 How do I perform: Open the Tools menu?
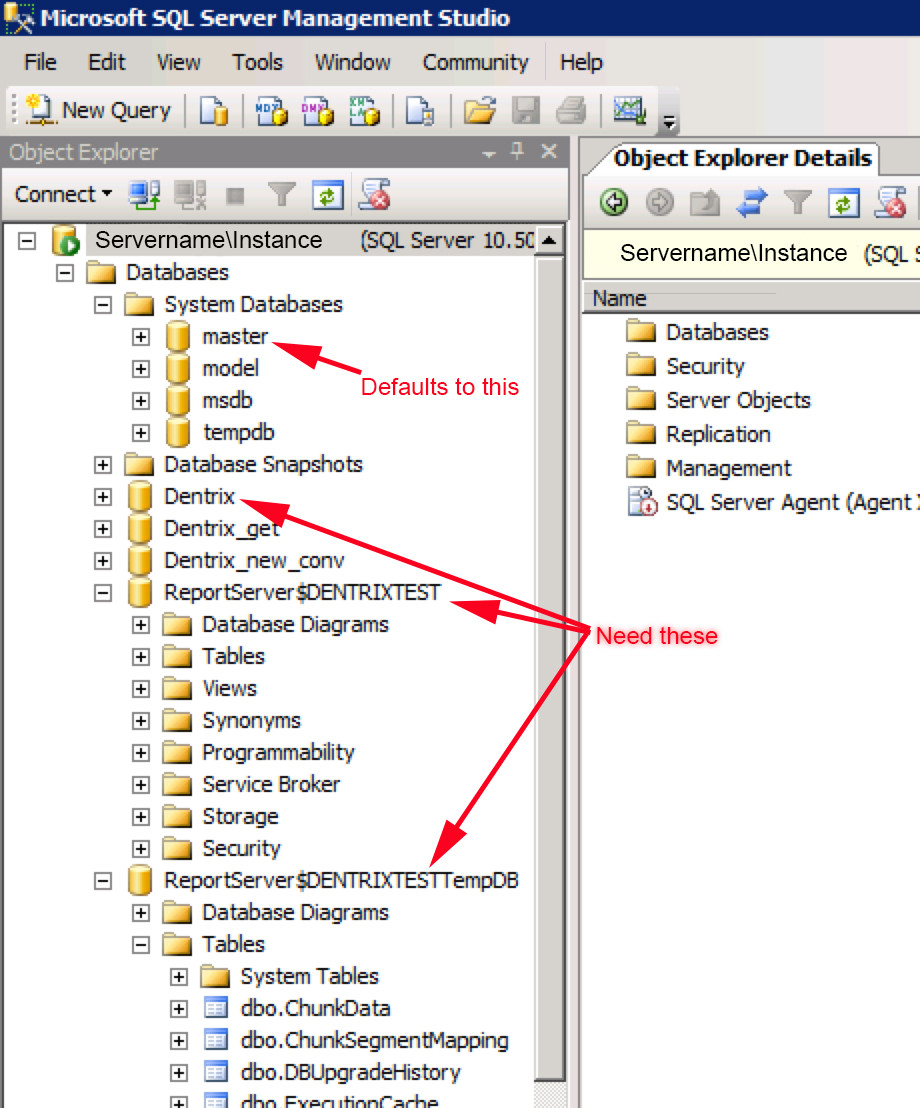tap(257, 62)
